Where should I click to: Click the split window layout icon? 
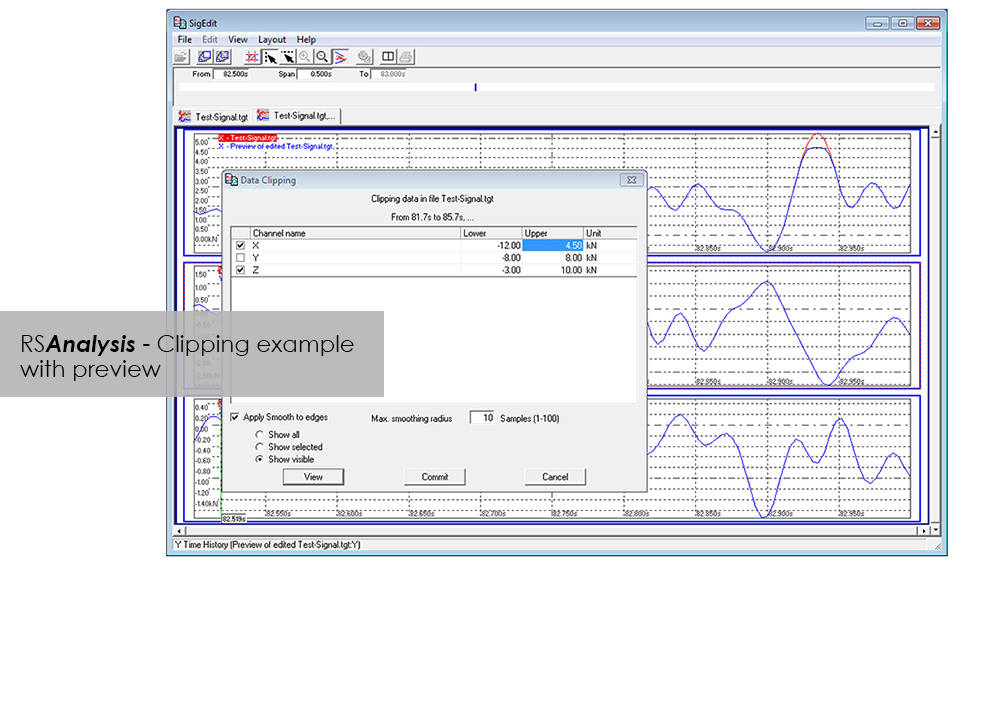(389, 57)
